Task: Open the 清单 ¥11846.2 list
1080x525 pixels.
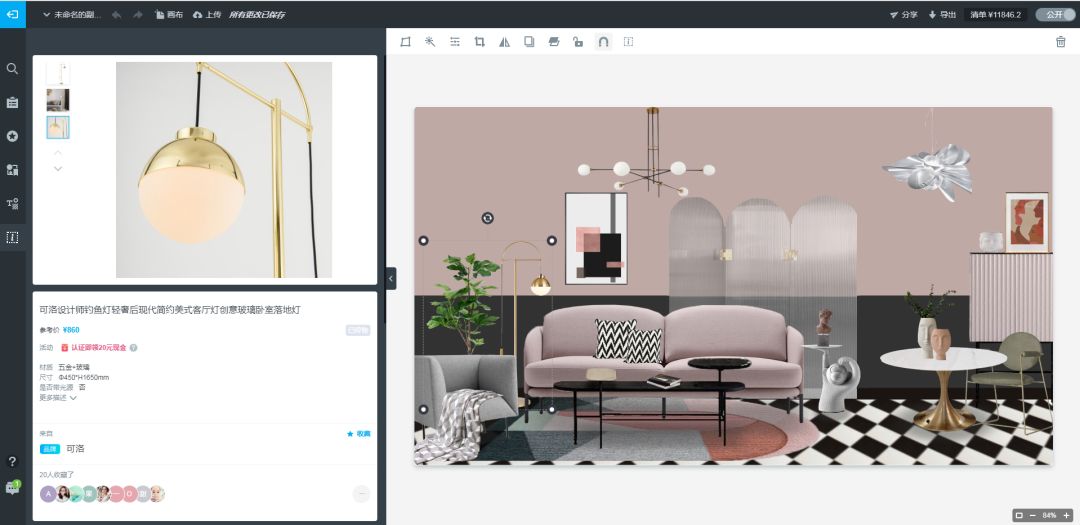Action: click(995, 14)
